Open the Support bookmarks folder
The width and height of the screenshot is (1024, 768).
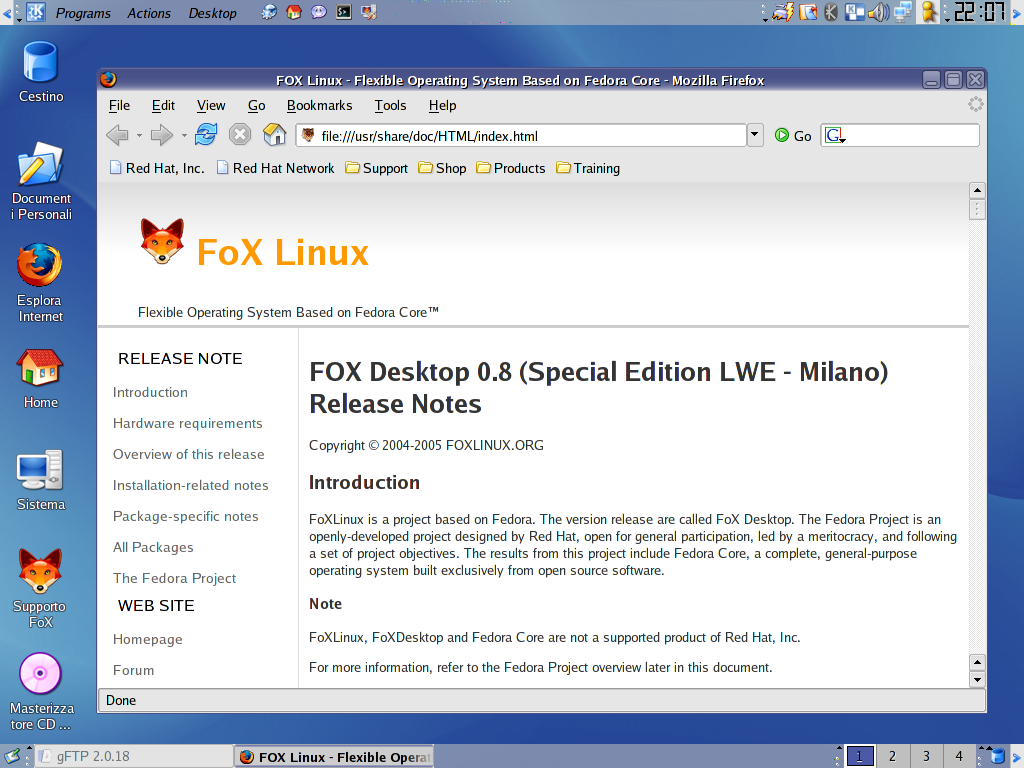pos(376,168)
